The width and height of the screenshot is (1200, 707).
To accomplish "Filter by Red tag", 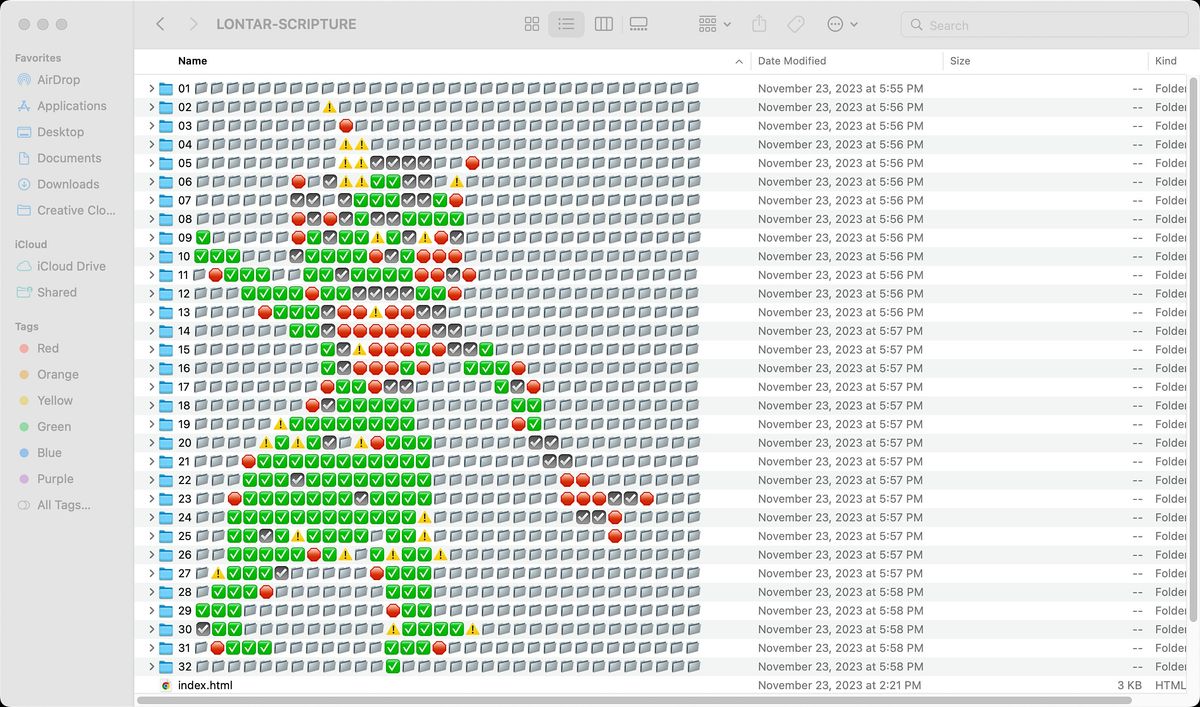I will click(x=48, y=348).
